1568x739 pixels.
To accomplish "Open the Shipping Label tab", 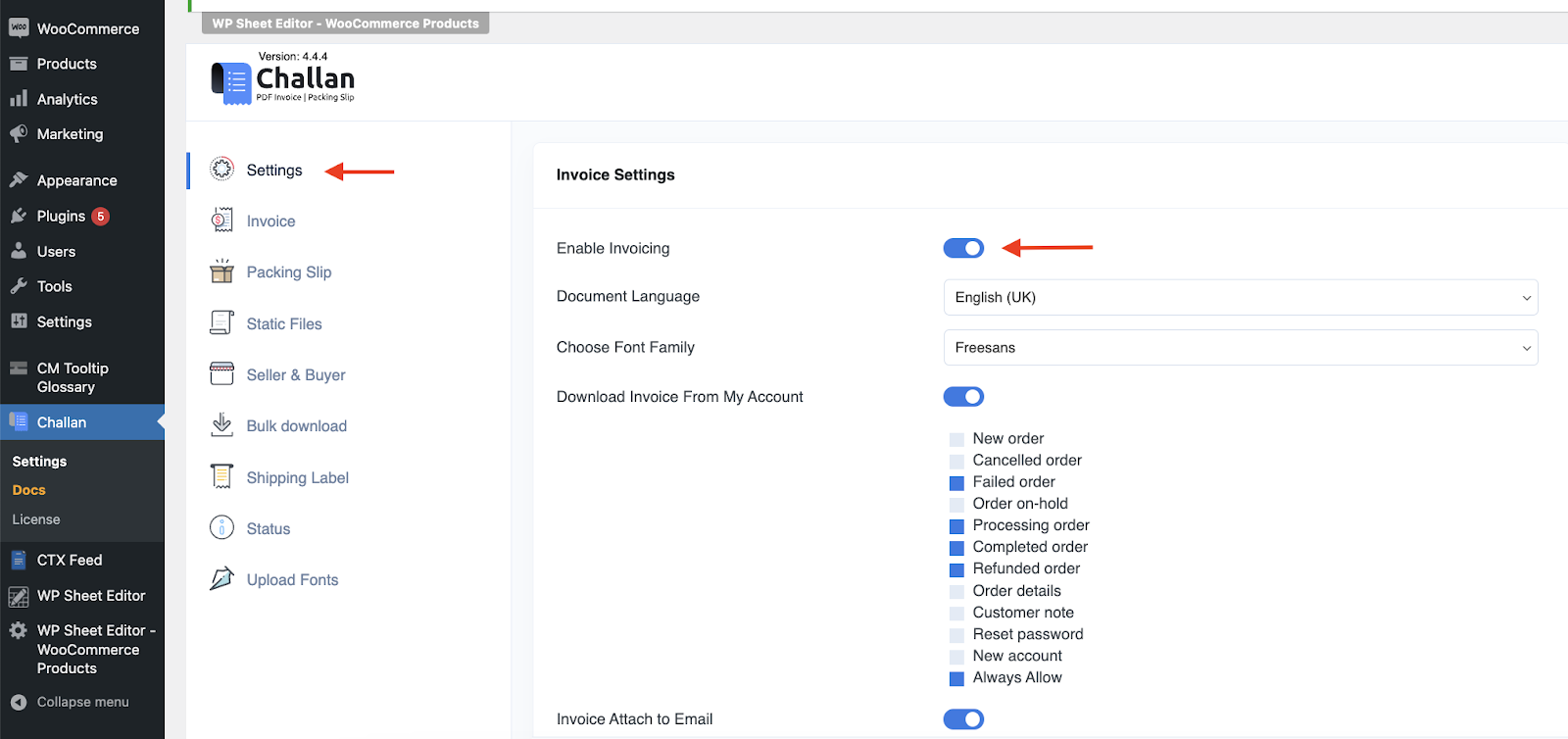I will point(298,477).
